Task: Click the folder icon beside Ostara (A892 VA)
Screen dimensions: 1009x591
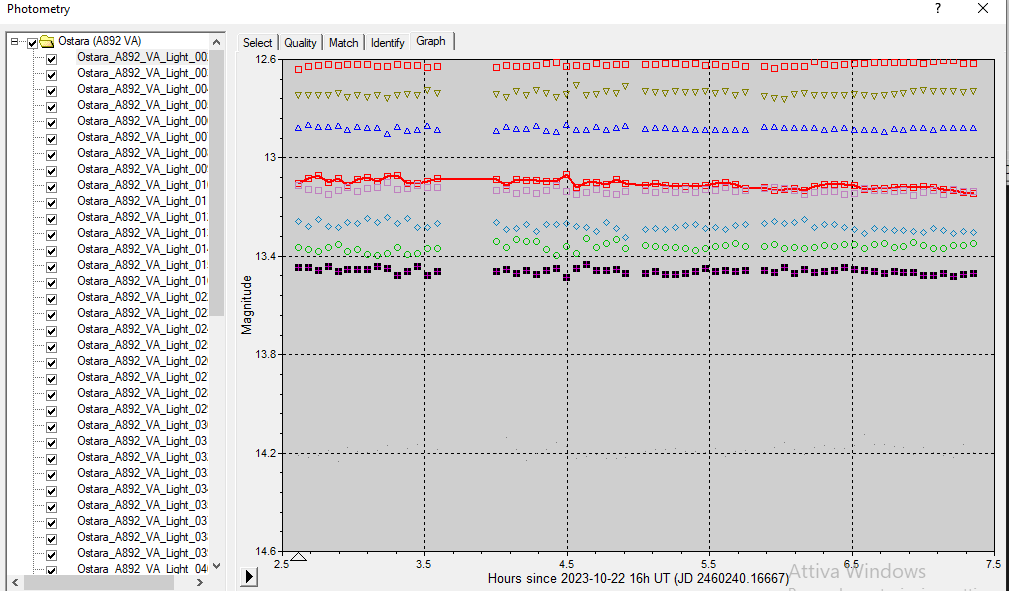Action: 47,42
